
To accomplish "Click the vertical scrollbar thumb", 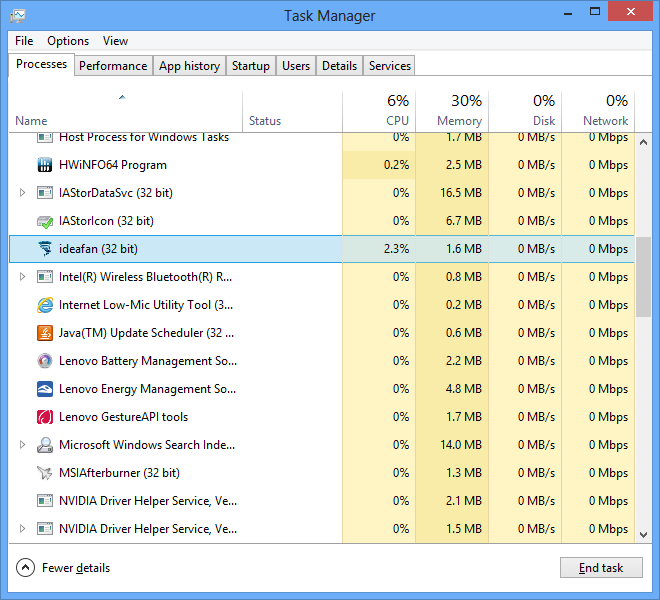I will pos(643,277).
